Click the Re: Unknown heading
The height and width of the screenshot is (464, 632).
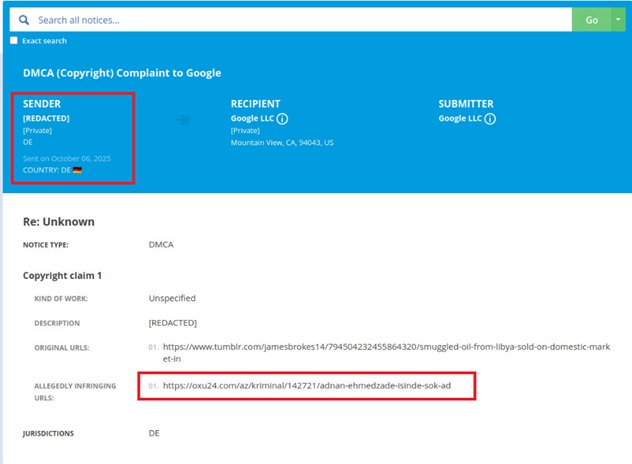click(x=59, y=221)
